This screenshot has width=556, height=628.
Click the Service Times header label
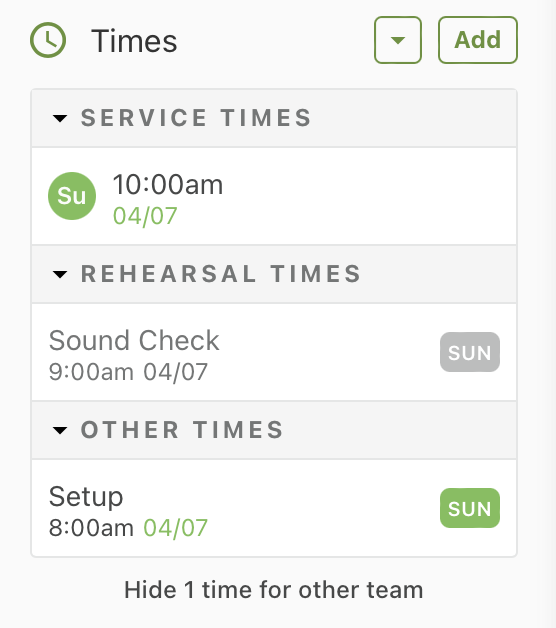(x=196, y=118)
